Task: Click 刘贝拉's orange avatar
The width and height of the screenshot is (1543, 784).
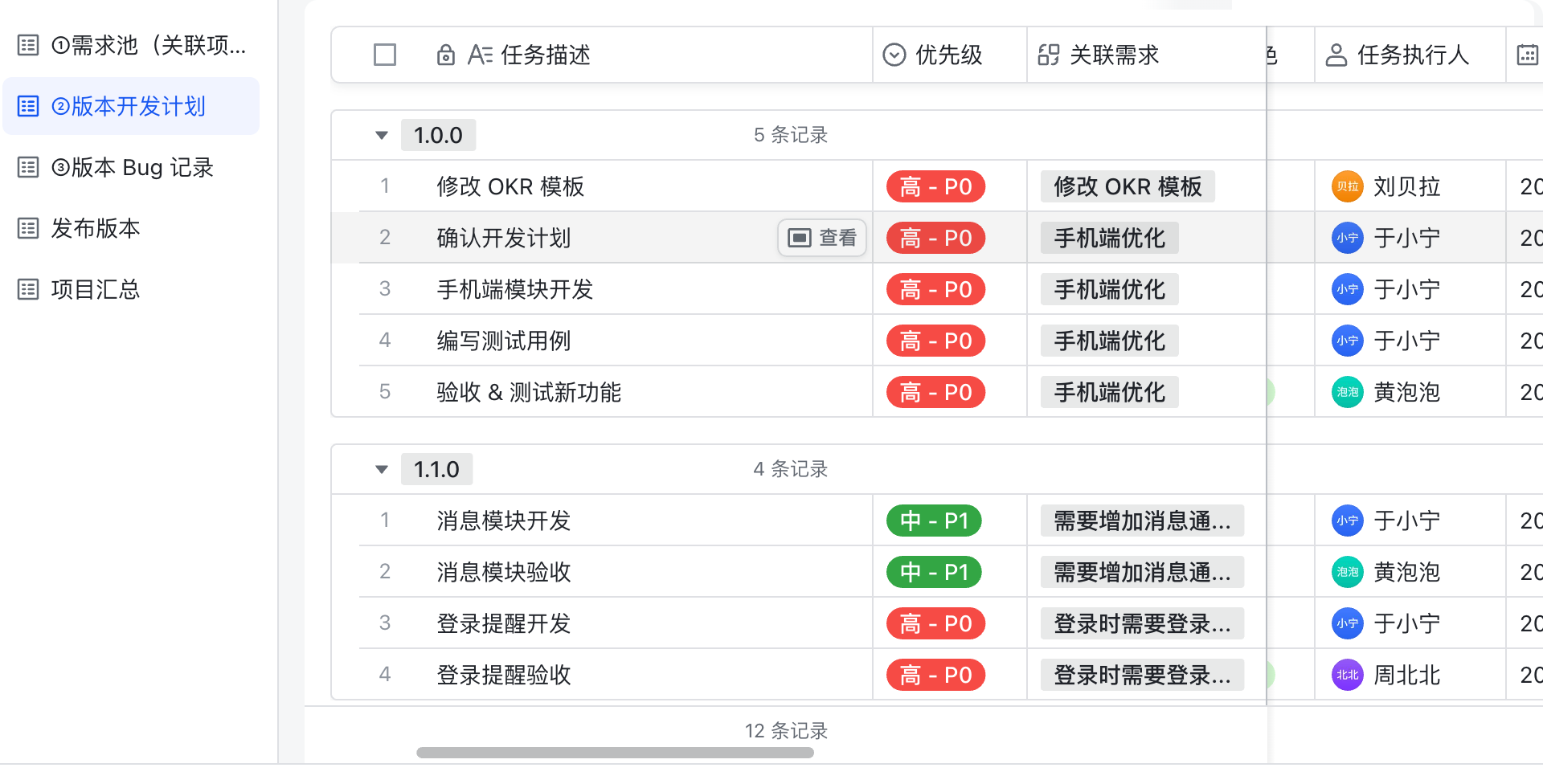Action: tap(1347, 186)
